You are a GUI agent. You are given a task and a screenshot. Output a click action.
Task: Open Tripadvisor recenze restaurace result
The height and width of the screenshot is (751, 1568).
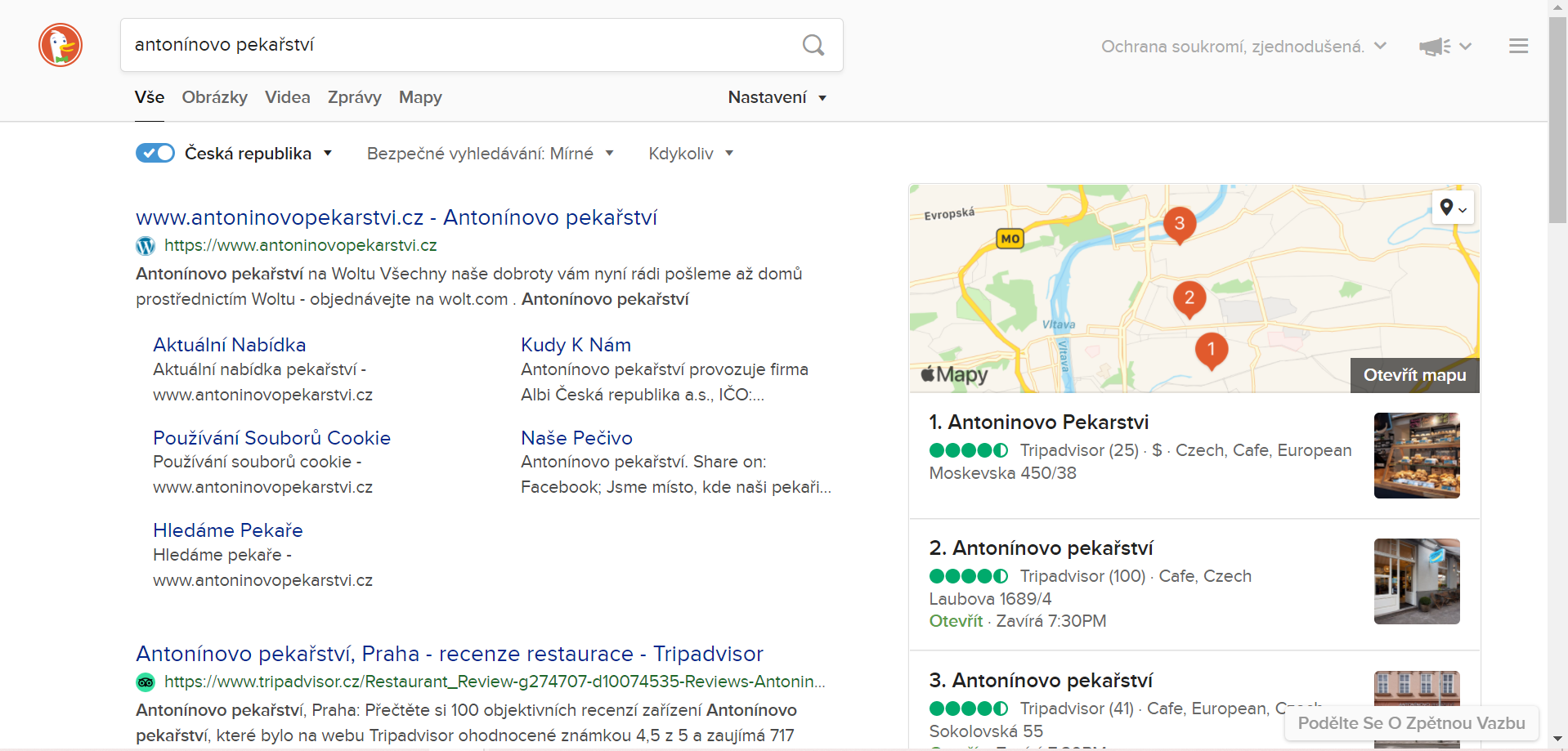(450, 654)
